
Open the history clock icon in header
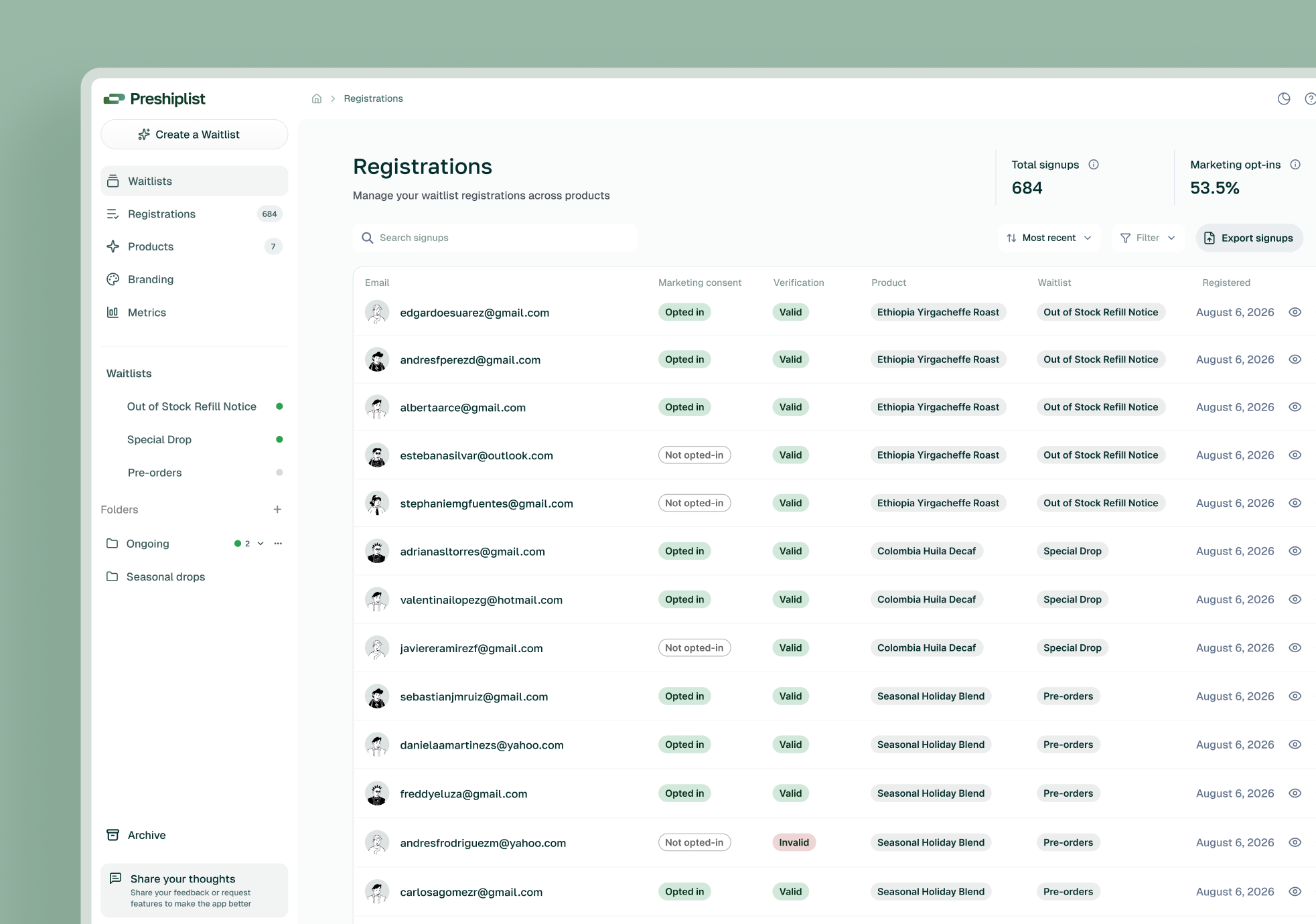[x=1284, y=99]
